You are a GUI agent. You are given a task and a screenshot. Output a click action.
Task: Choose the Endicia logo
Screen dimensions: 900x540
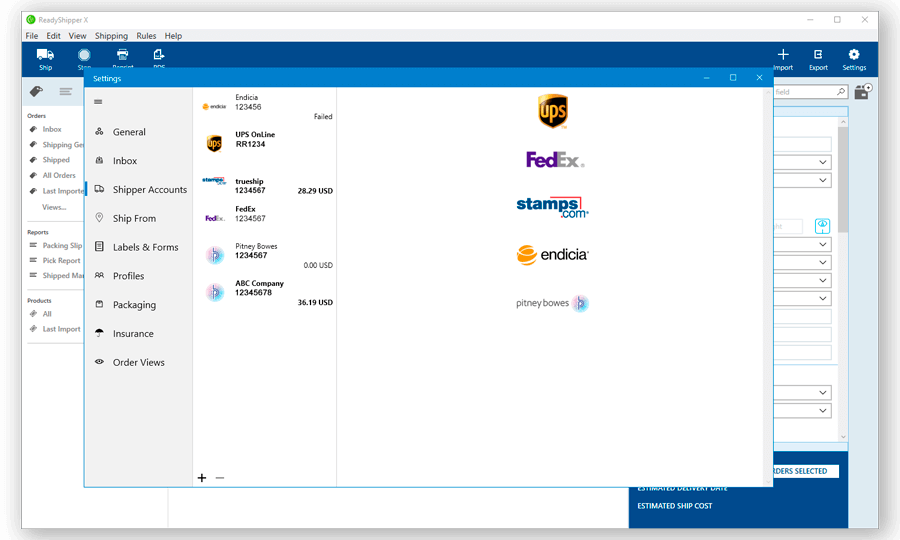[552, 255]
